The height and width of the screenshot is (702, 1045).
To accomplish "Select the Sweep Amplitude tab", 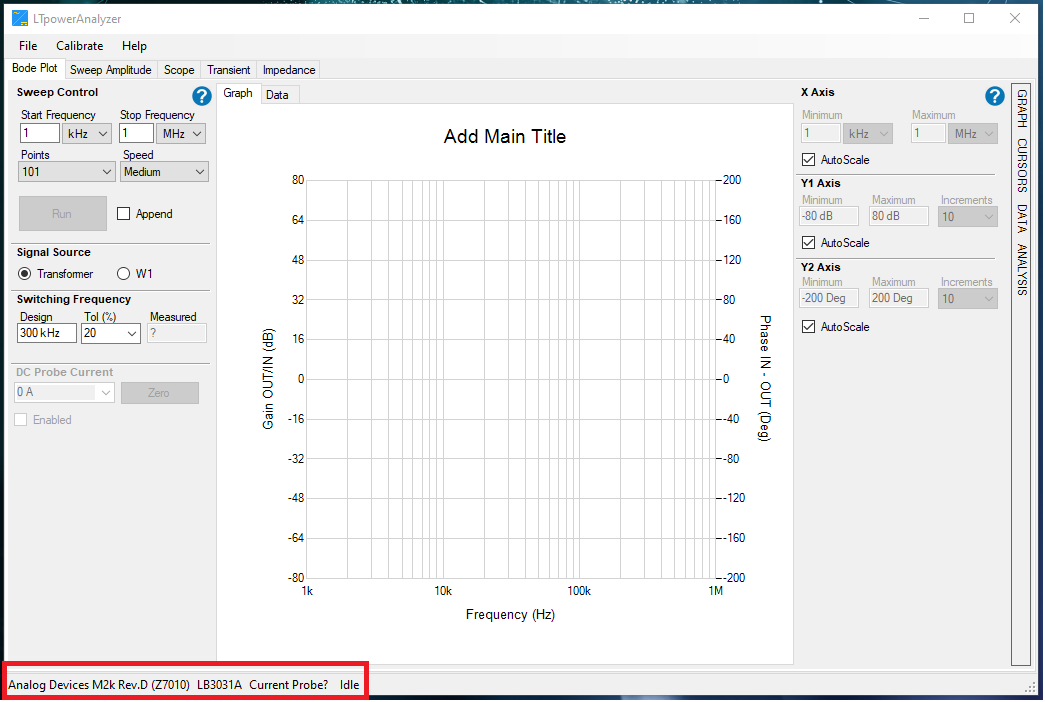I will coord(110,70).
